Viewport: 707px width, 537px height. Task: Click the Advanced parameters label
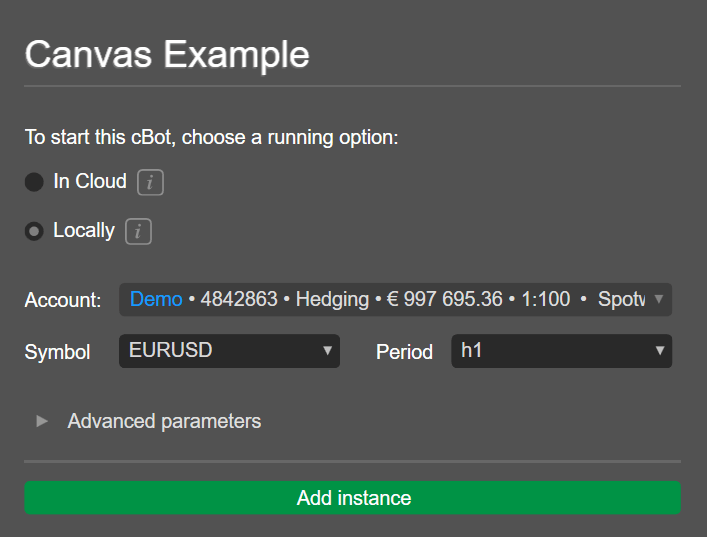coord(164,422)
